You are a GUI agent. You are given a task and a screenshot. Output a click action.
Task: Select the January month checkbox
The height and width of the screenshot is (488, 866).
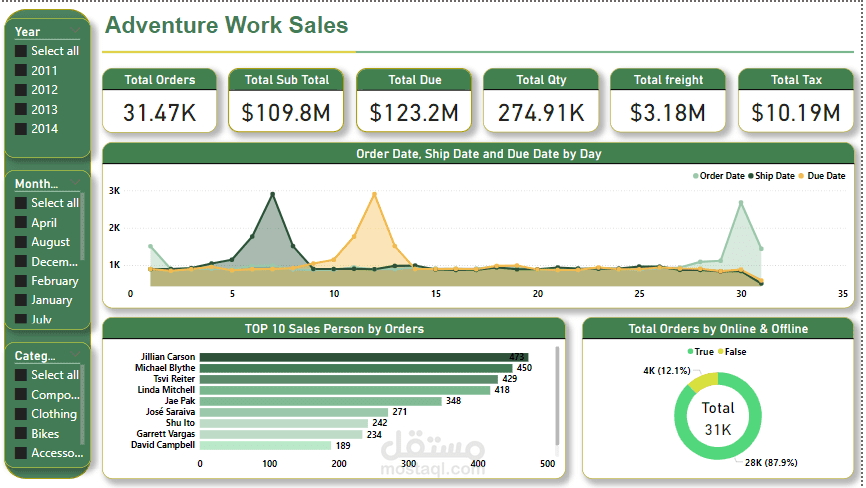click(x=21, y=300)
